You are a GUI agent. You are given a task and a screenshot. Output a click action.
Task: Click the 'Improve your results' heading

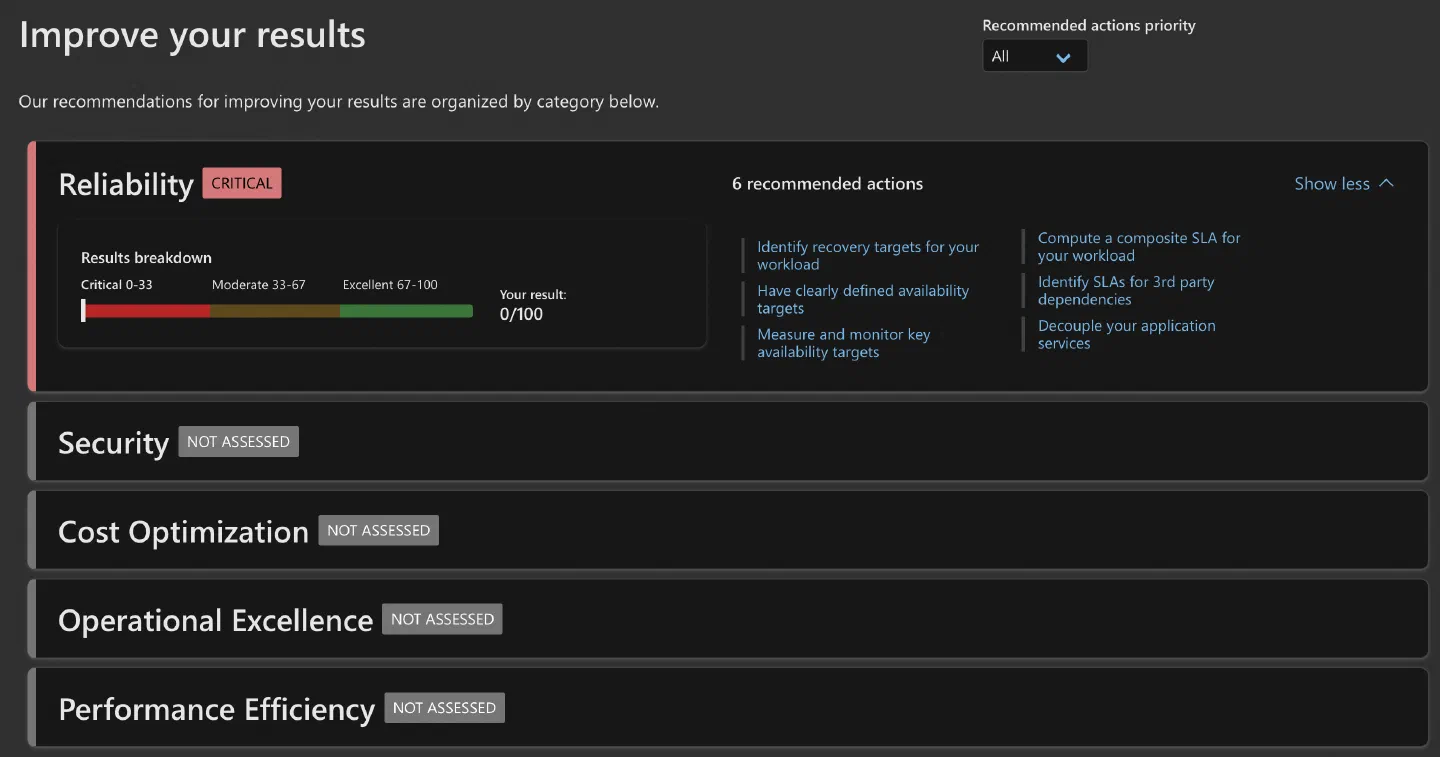coord(192,35)
